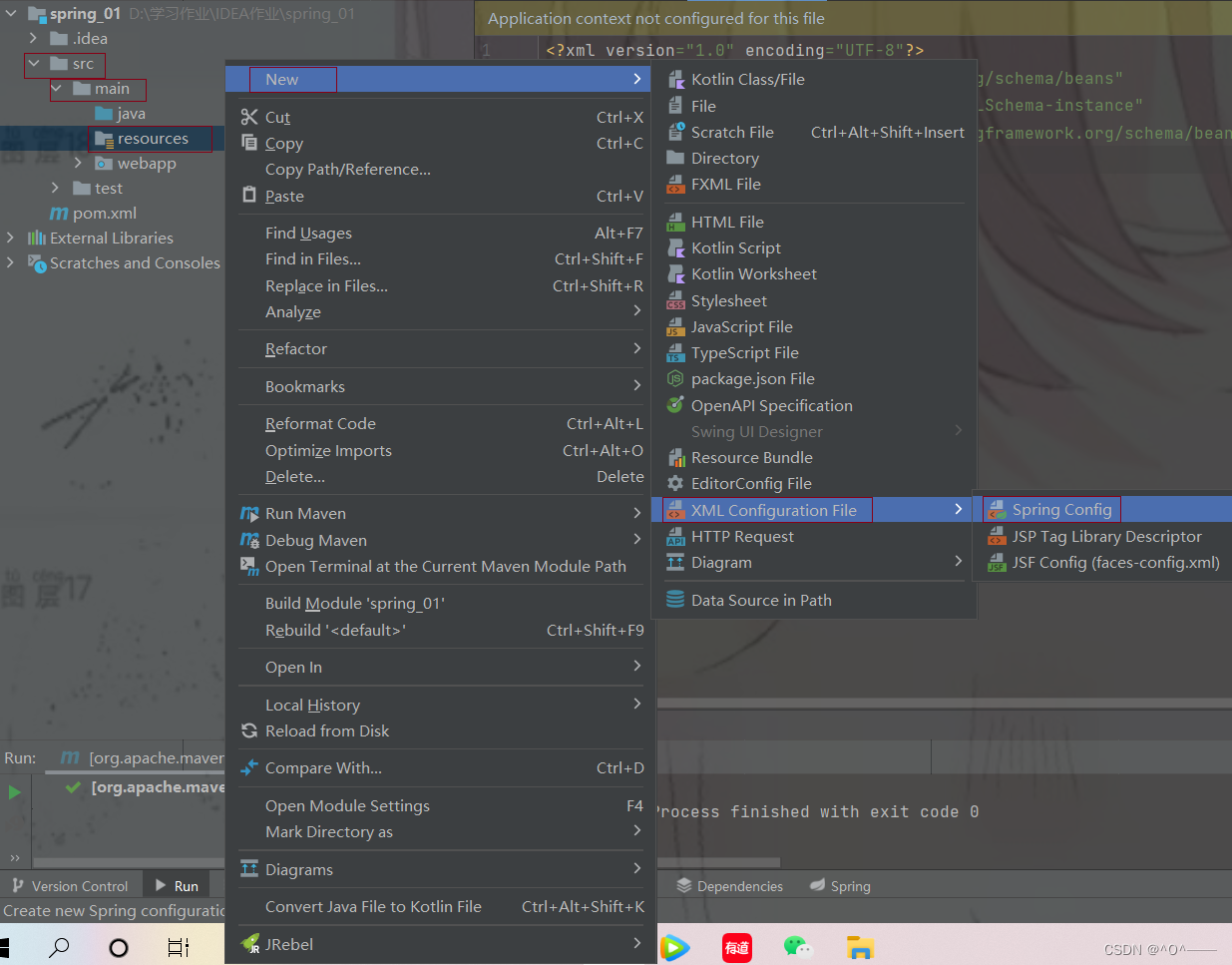The height and width of the screenshot is (965, 1232).
Task: Click the Youdao taskbar icon
Action: pos(737,947)
